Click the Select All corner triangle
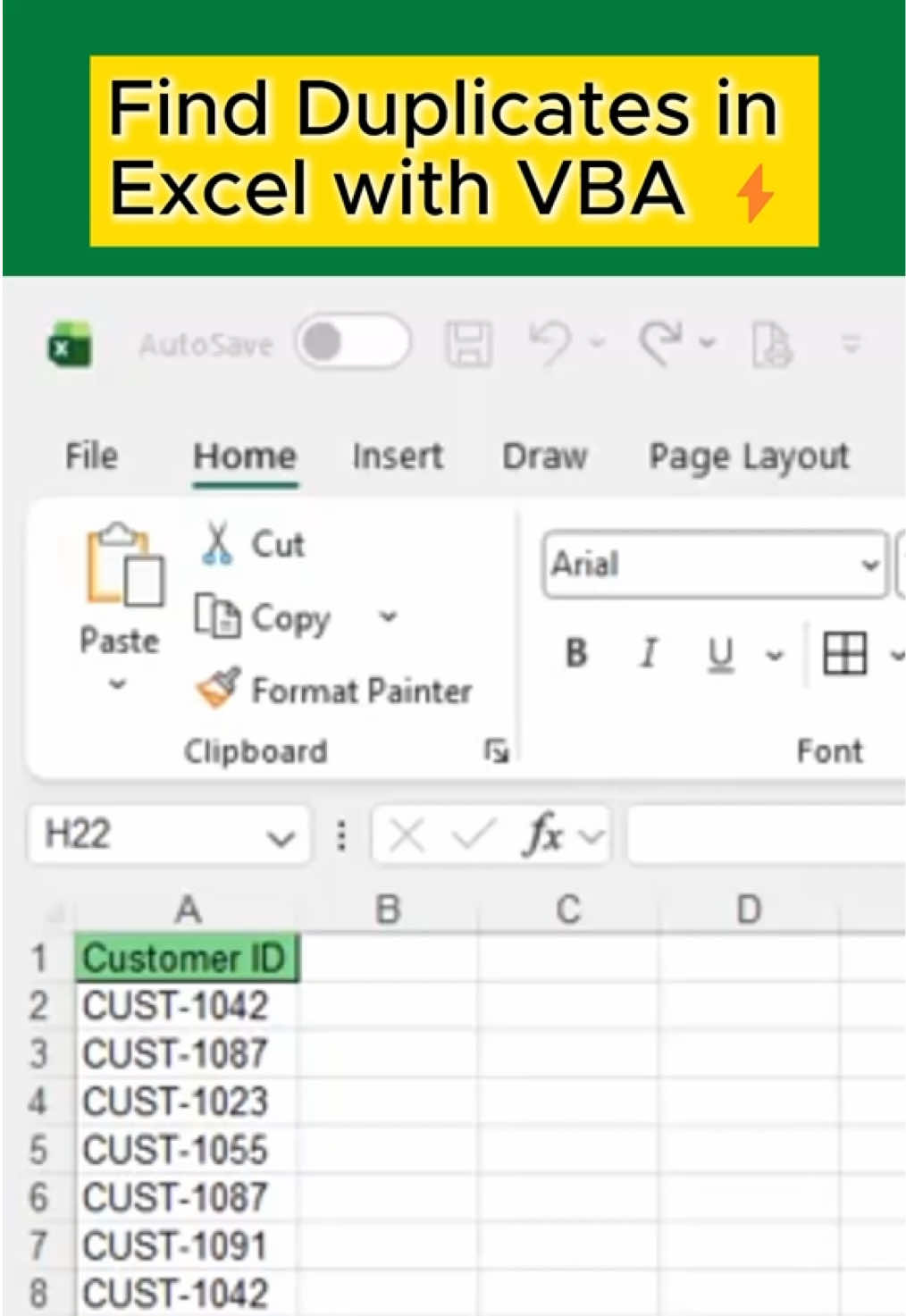The image size is (906, 1316). tap(55, 912)
